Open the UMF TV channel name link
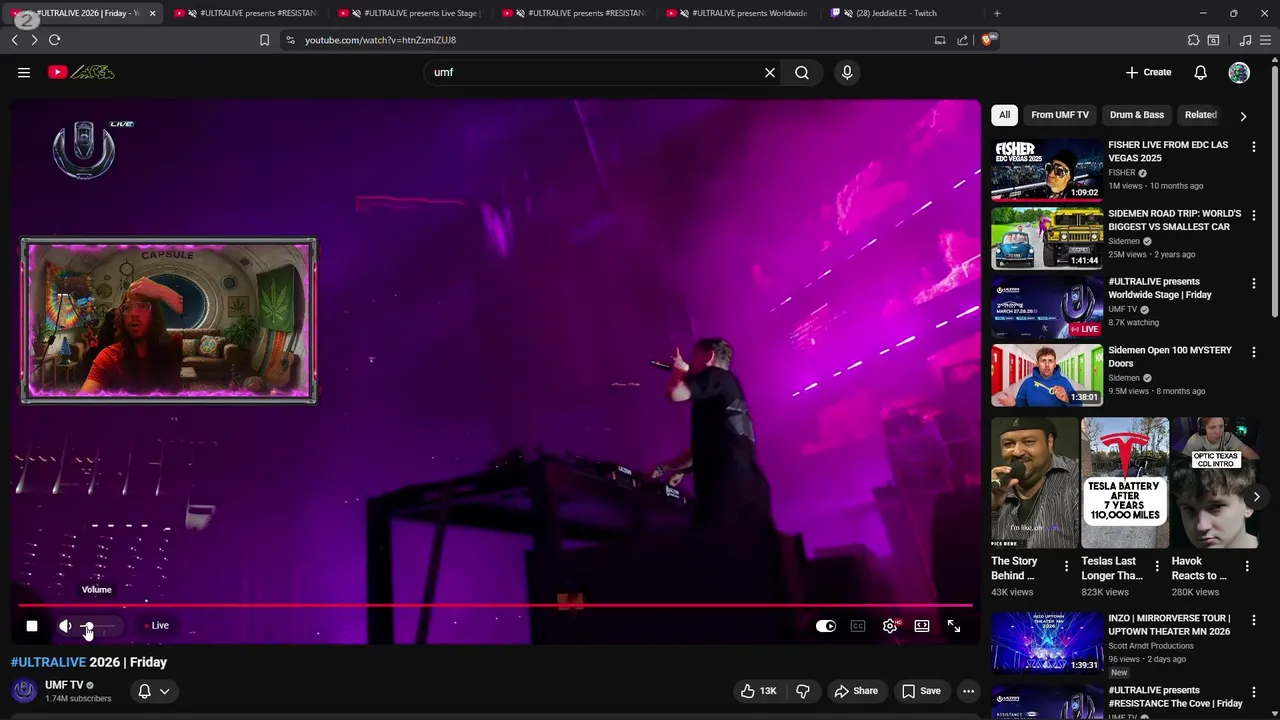Viewport: 1280px width, 720px height. pos(64,685)
